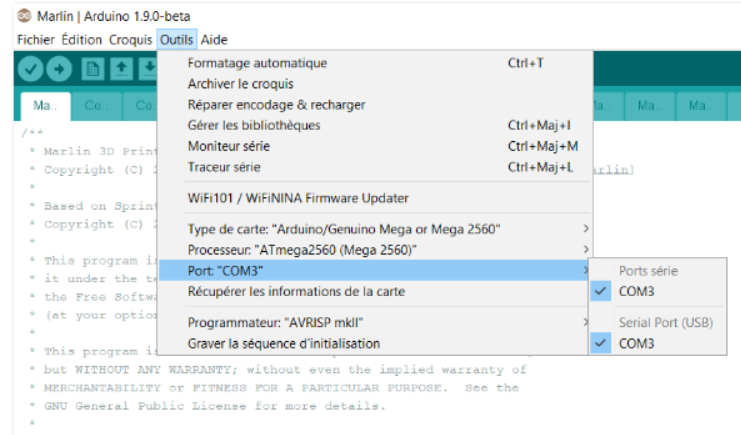Switch to the active white Ma.. tab

point(46,105)
